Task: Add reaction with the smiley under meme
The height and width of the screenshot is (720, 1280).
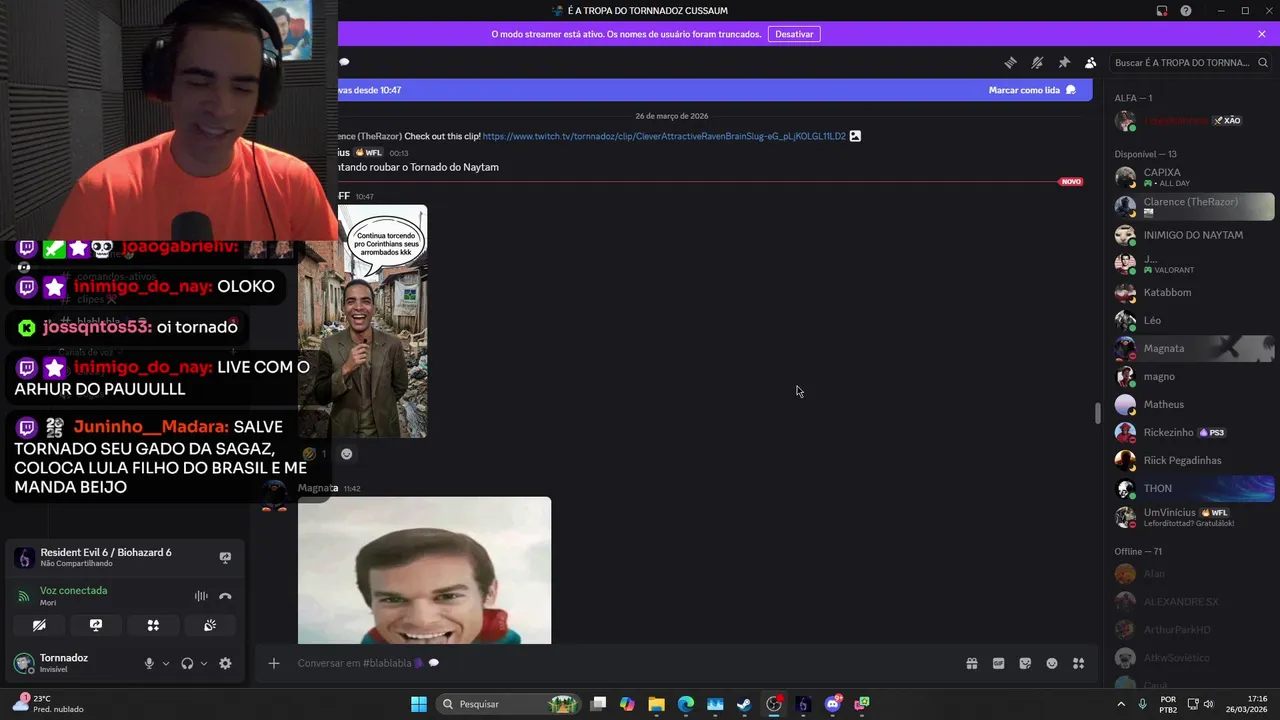Action: click(346, 454)
